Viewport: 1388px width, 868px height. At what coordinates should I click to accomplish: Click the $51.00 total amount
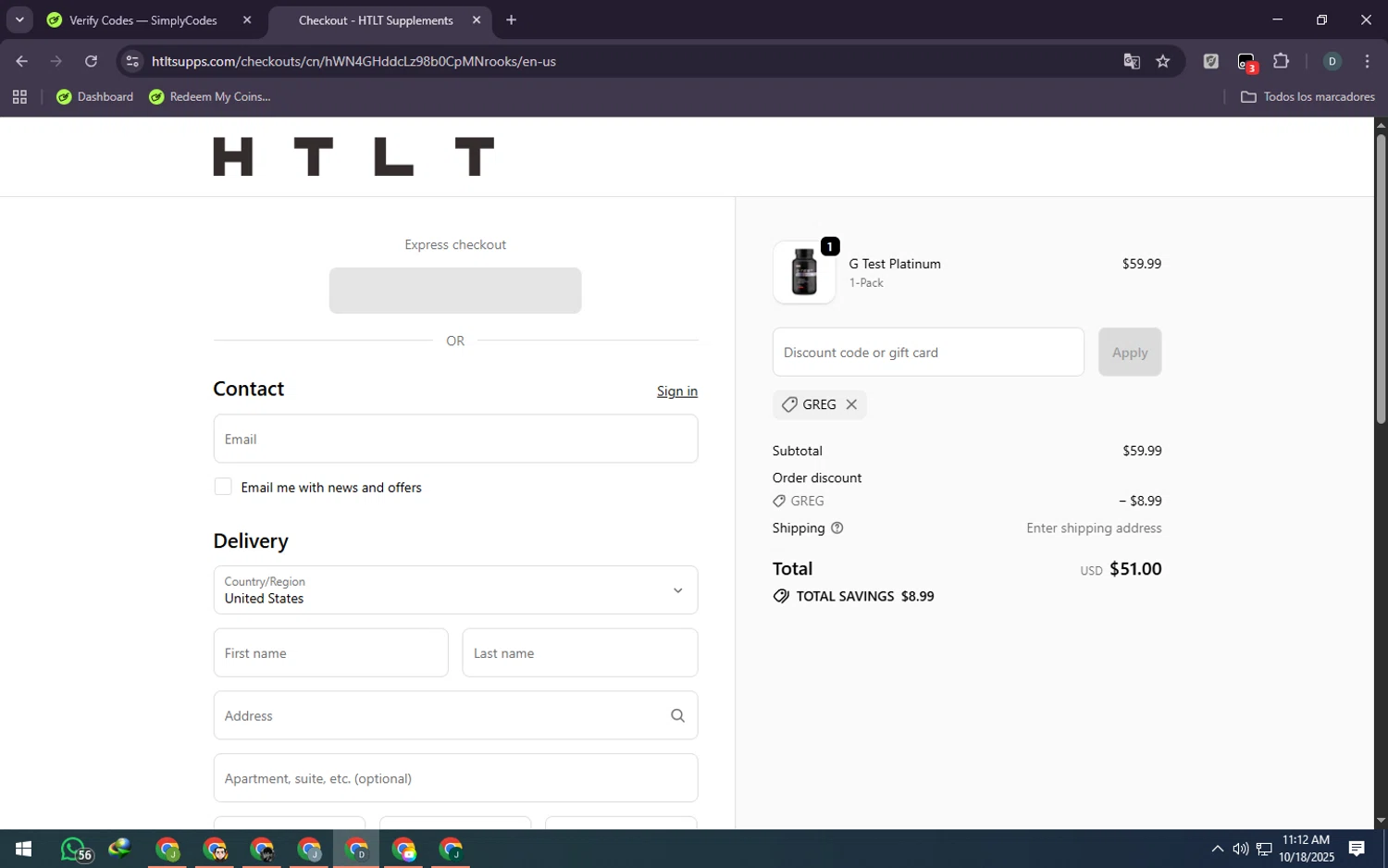pos(1135,569)
